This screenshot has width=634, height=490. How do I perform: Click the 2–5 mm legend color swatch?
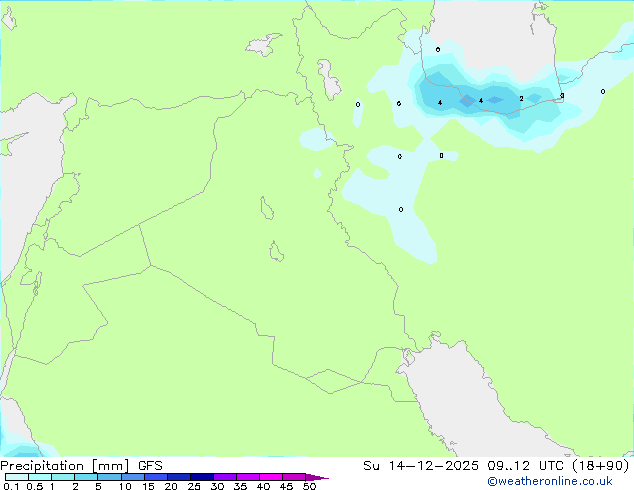coord(86,477)
